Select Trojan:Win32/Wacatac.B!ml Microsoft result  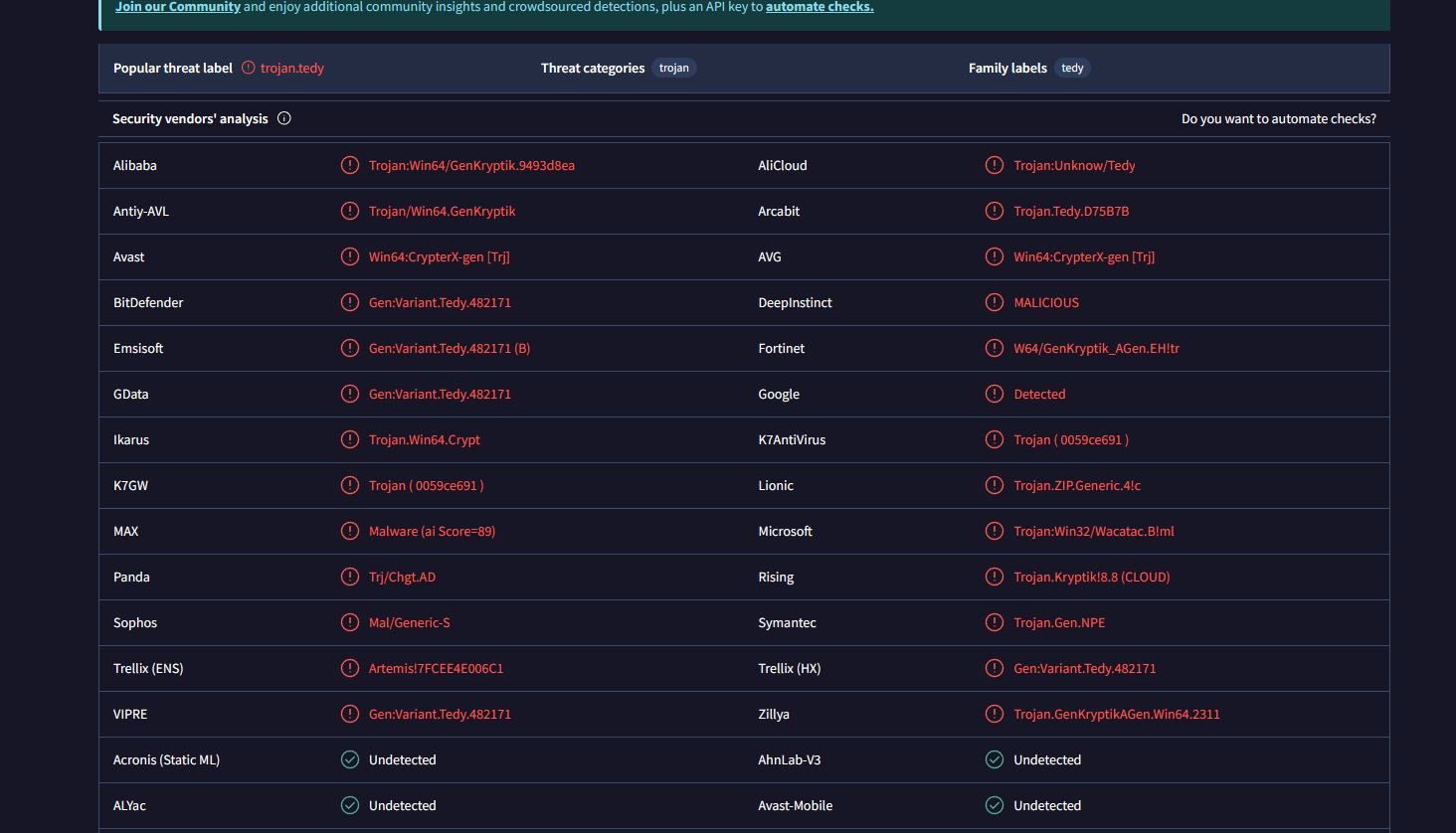1094,531
